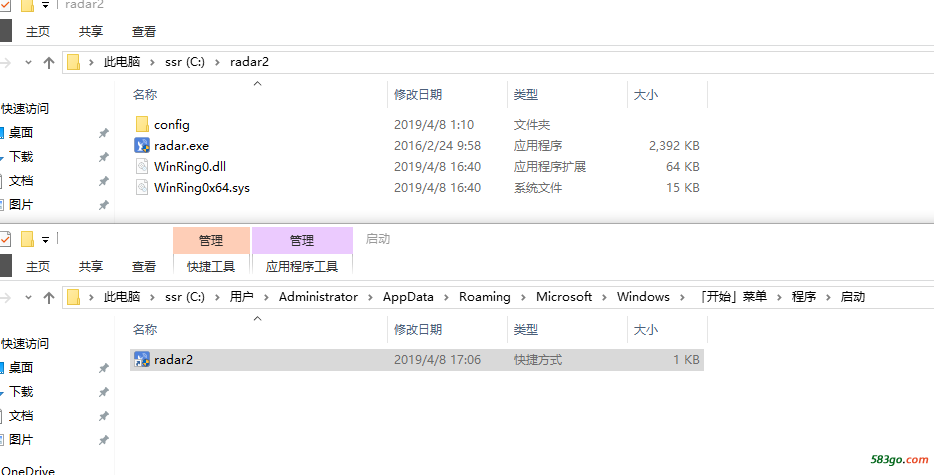Open recent locations dropdown in radar2 window
This screenshot has width=934, height=475.
28,63
